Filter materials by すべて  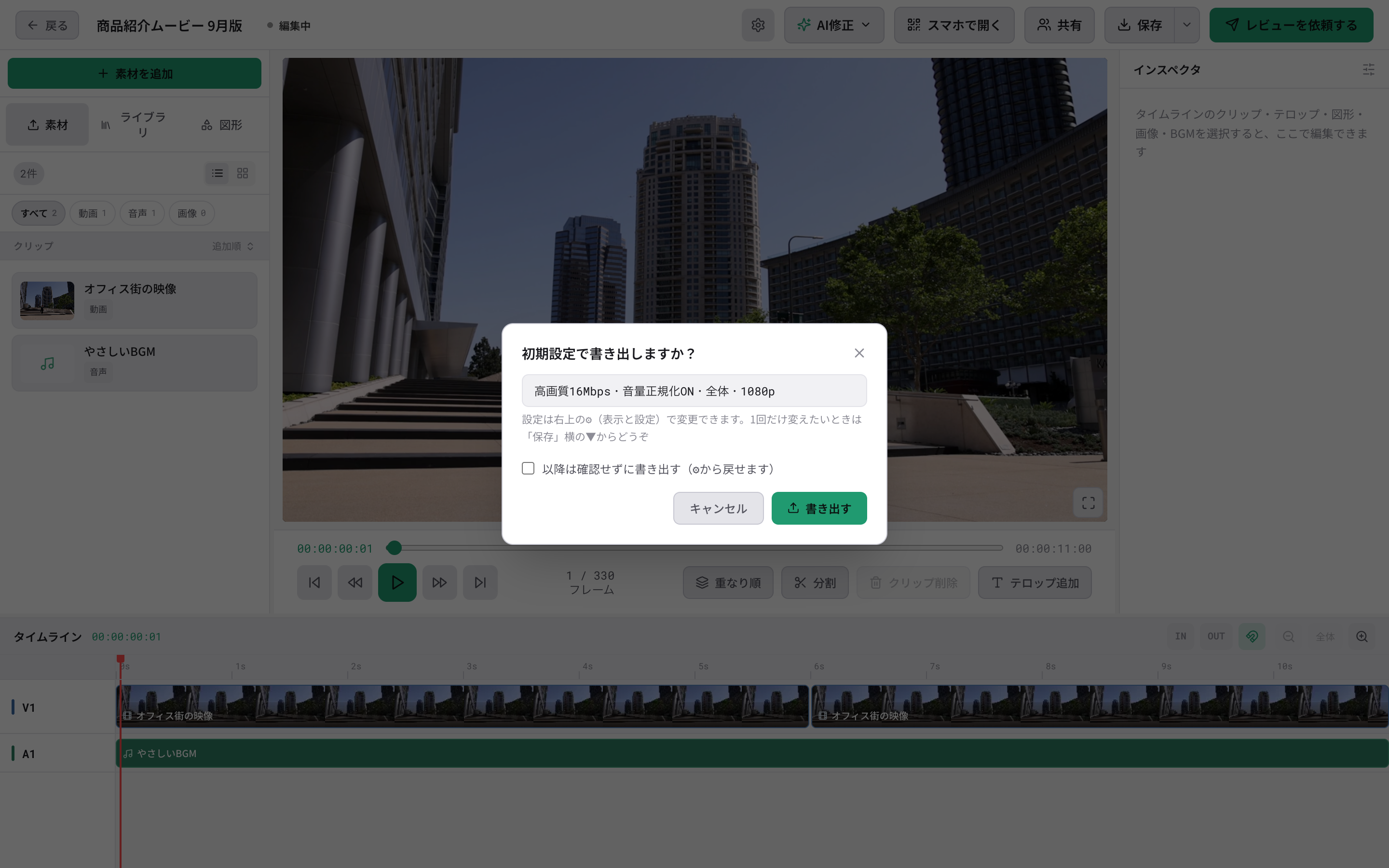[x=39, y=213]
